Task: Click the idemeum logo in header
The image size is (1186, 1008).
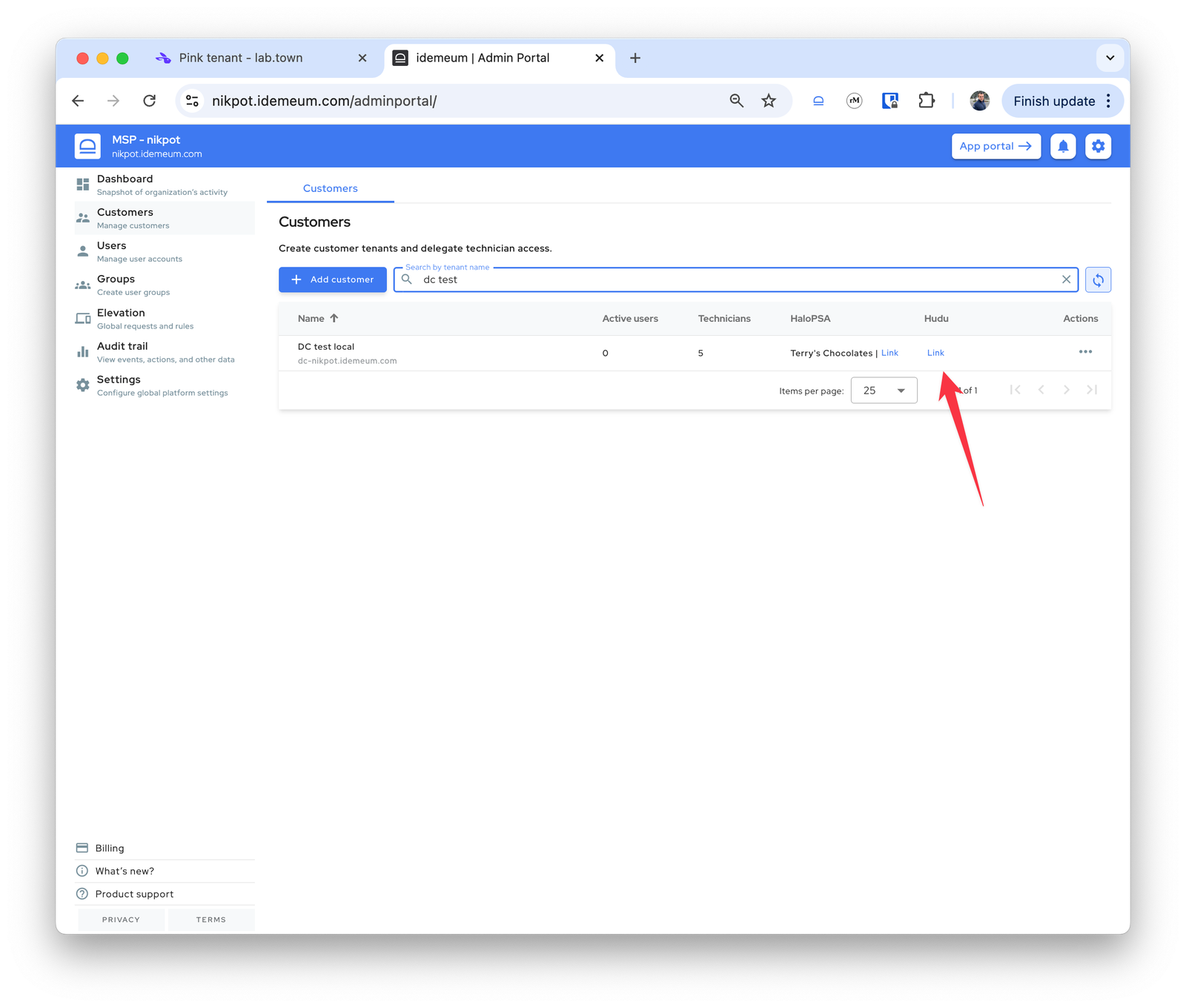Action: tap(87, 146)
